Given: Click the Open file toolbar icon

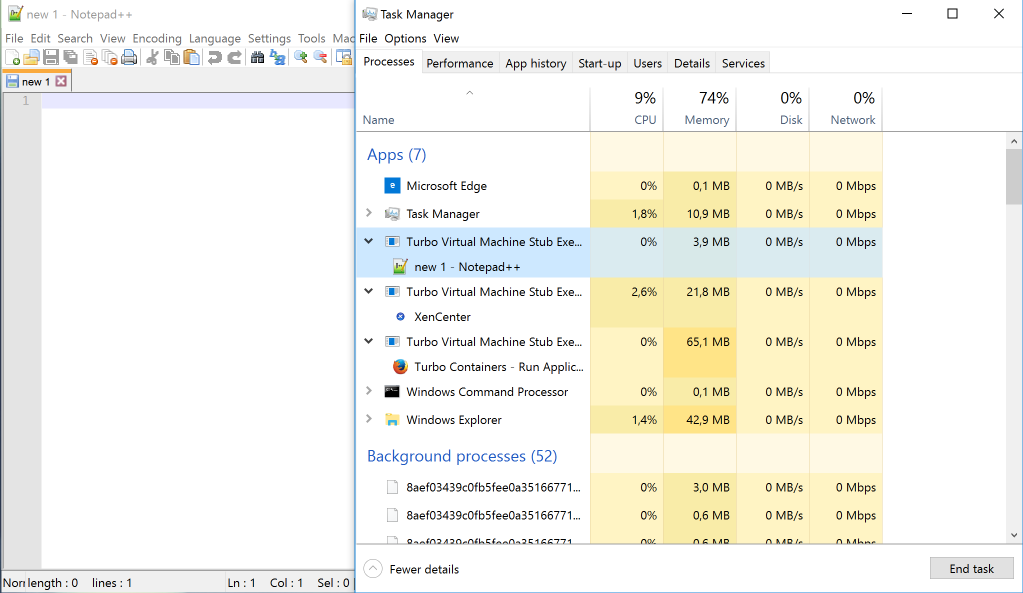Looking at the screenshot, I should point(31,57).
